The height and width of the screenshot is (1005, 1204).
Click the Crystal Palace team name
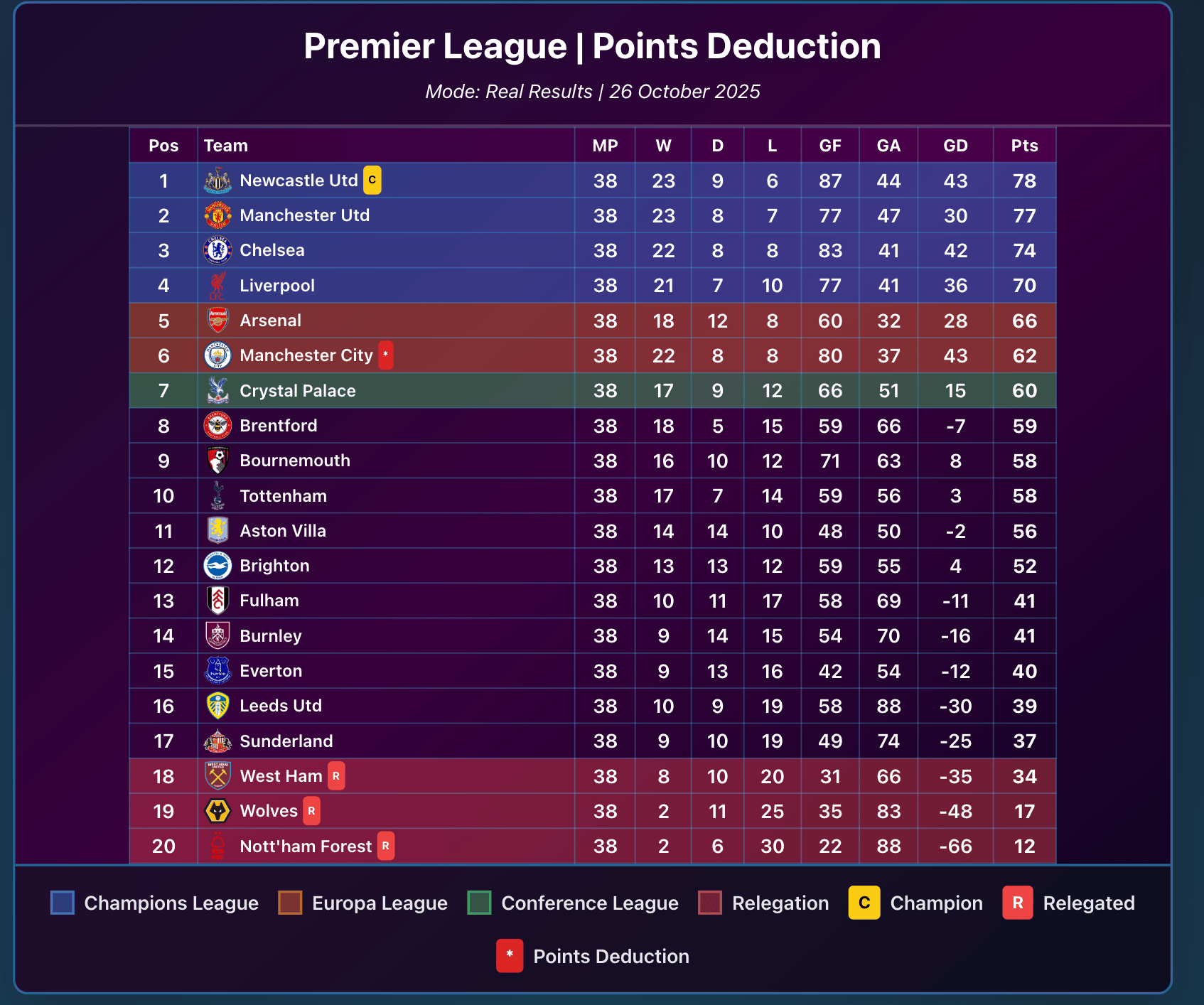[x=298, y=391]
